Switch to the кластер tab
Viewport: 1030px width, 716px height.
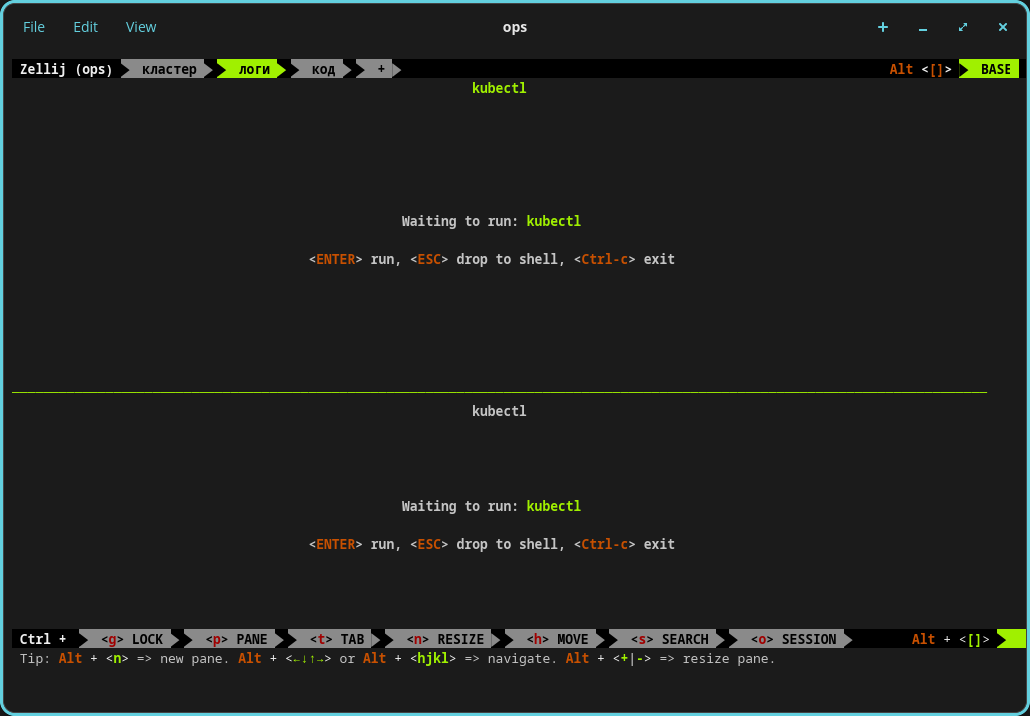point(169,69)
